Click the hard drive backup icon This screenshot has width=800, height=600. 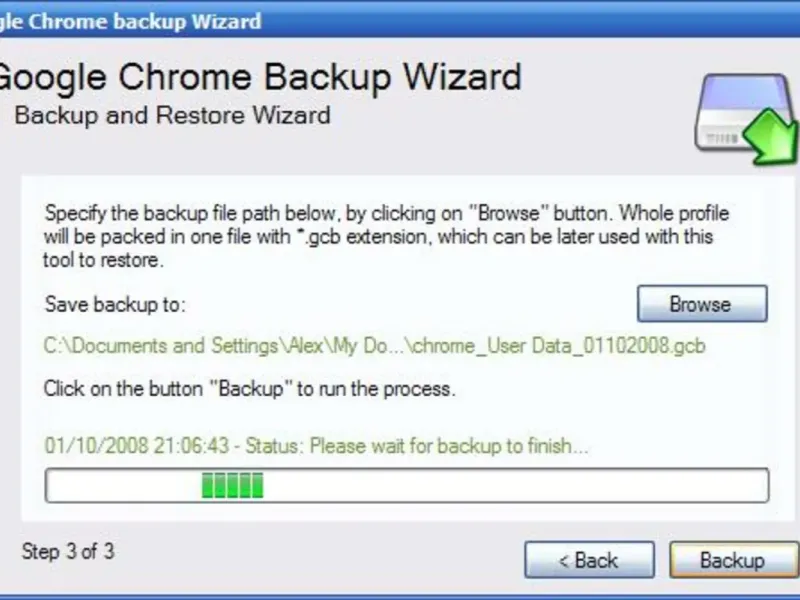(x=746, y=118)
